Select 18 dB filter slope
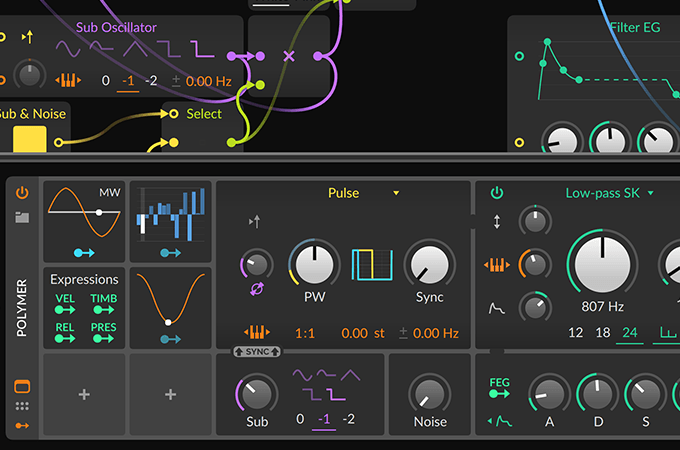 tap(603, 333)
